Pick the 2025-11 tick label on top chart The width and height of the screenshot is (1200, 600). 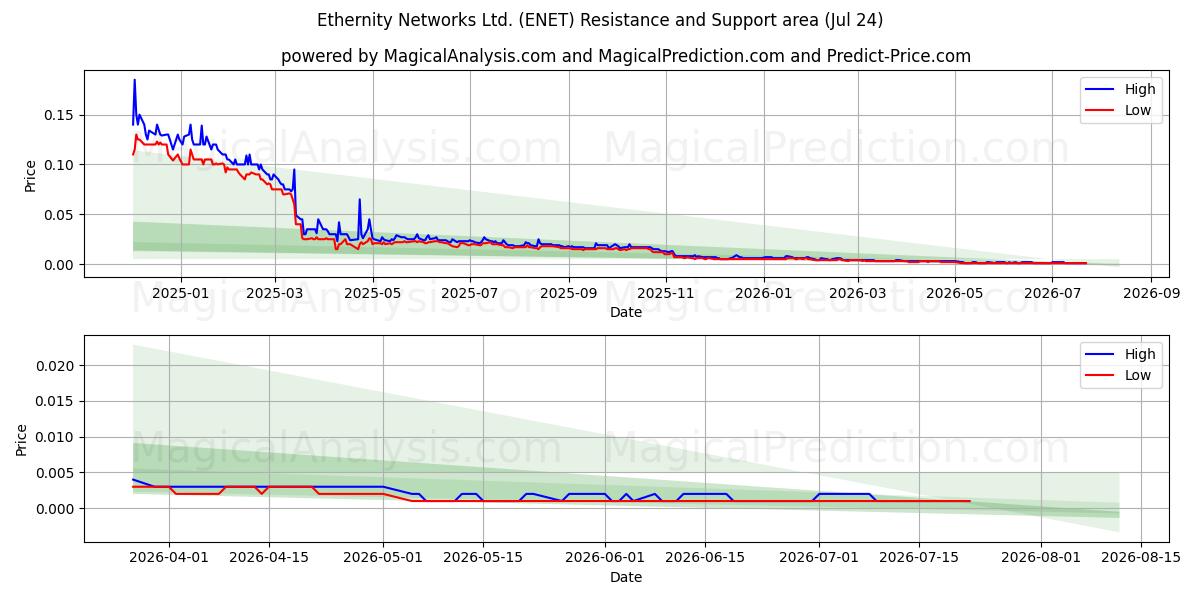[666, 293]
